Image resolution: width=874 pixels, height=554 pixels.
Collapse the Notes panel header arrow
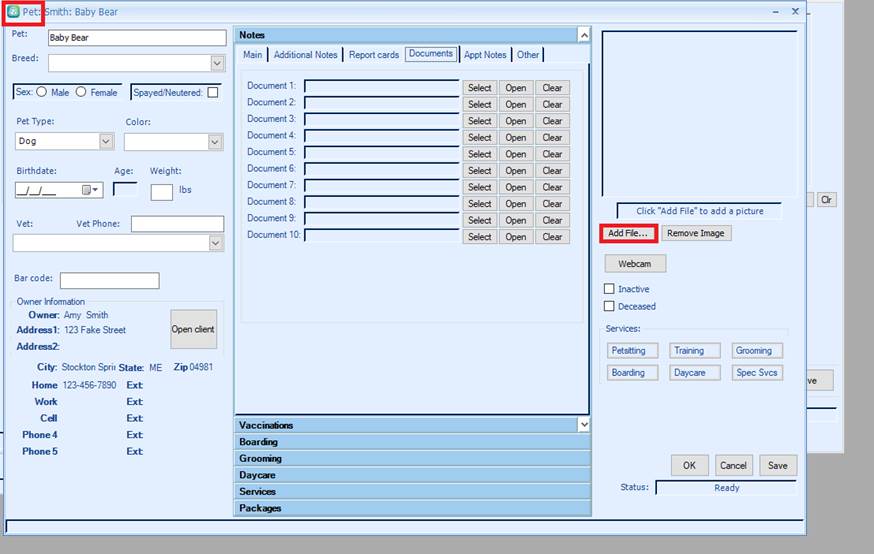click(x=584, y=35)
